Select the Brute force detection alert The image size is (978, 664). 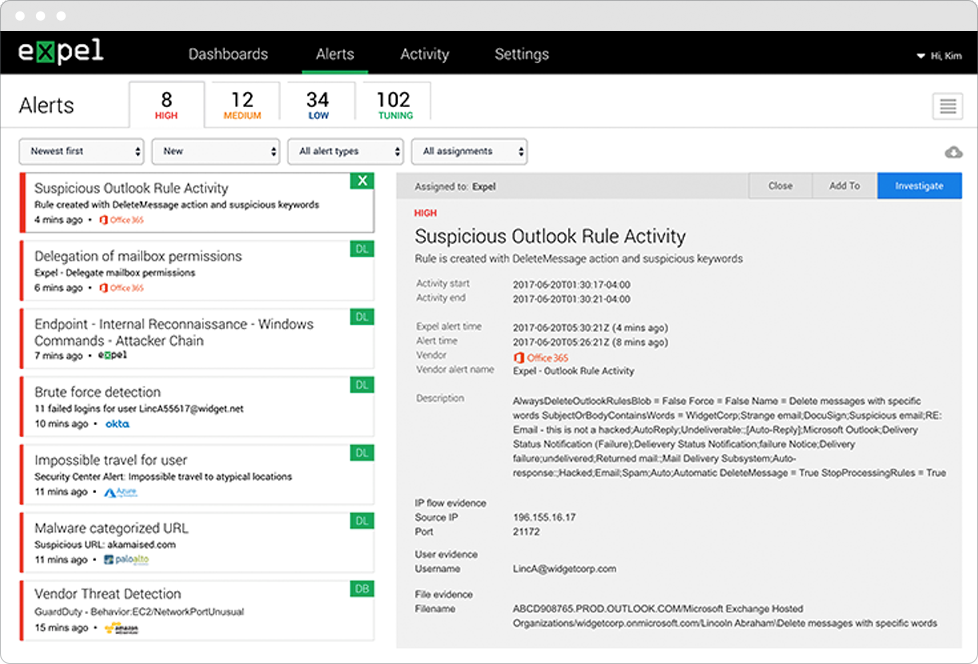click(x=197, y=407)
